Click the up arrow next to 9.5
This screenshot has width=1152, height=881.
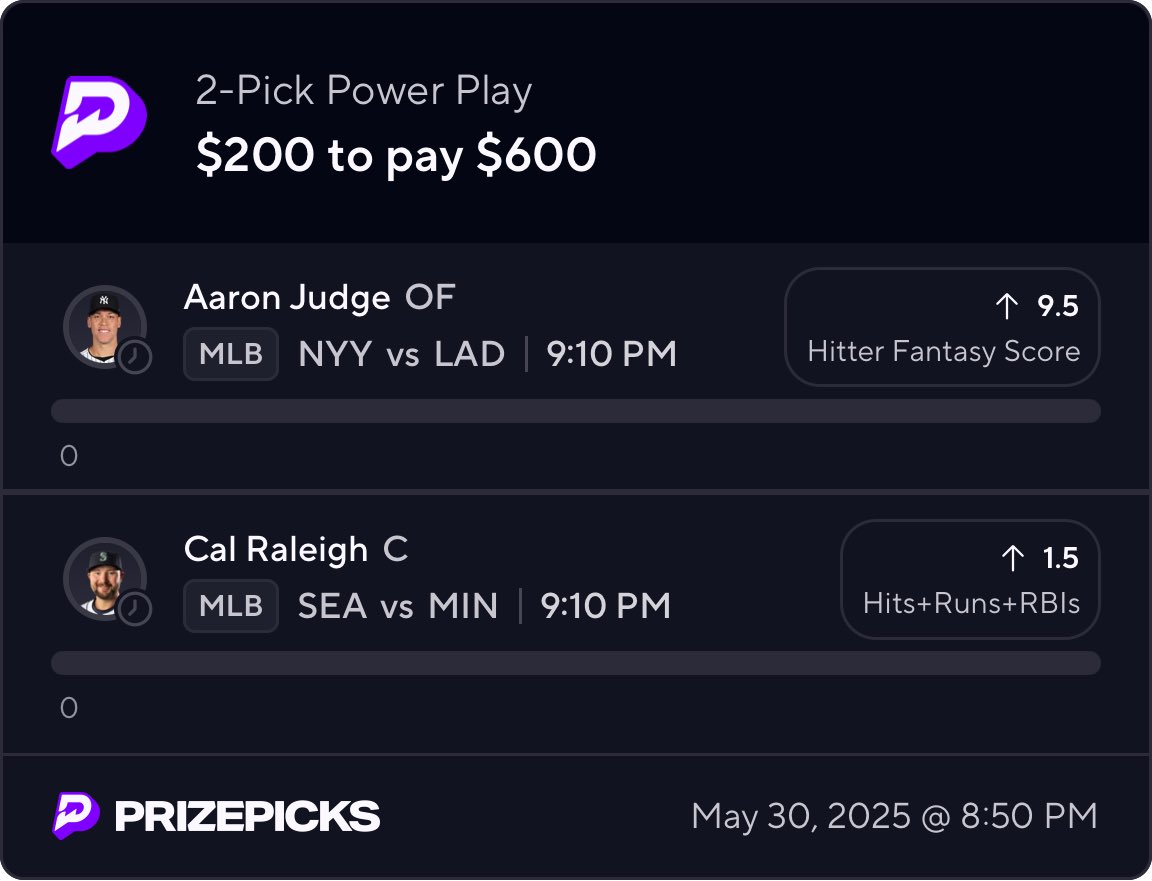1007,306
